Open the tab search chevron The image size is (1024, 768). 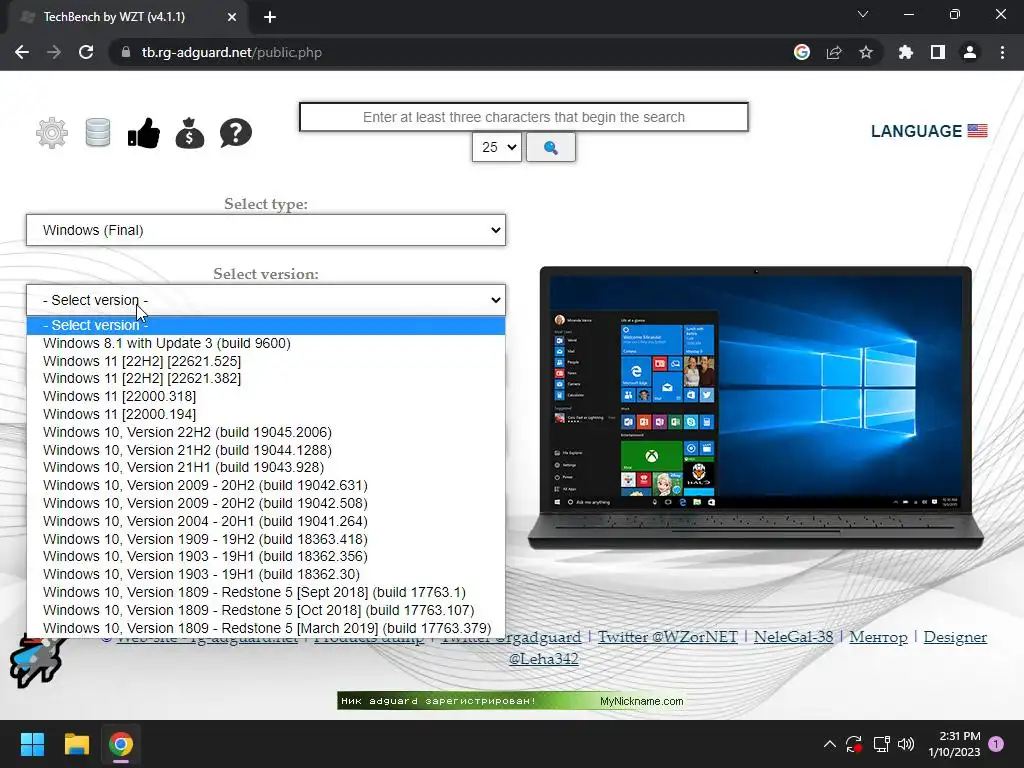[863, 14]
